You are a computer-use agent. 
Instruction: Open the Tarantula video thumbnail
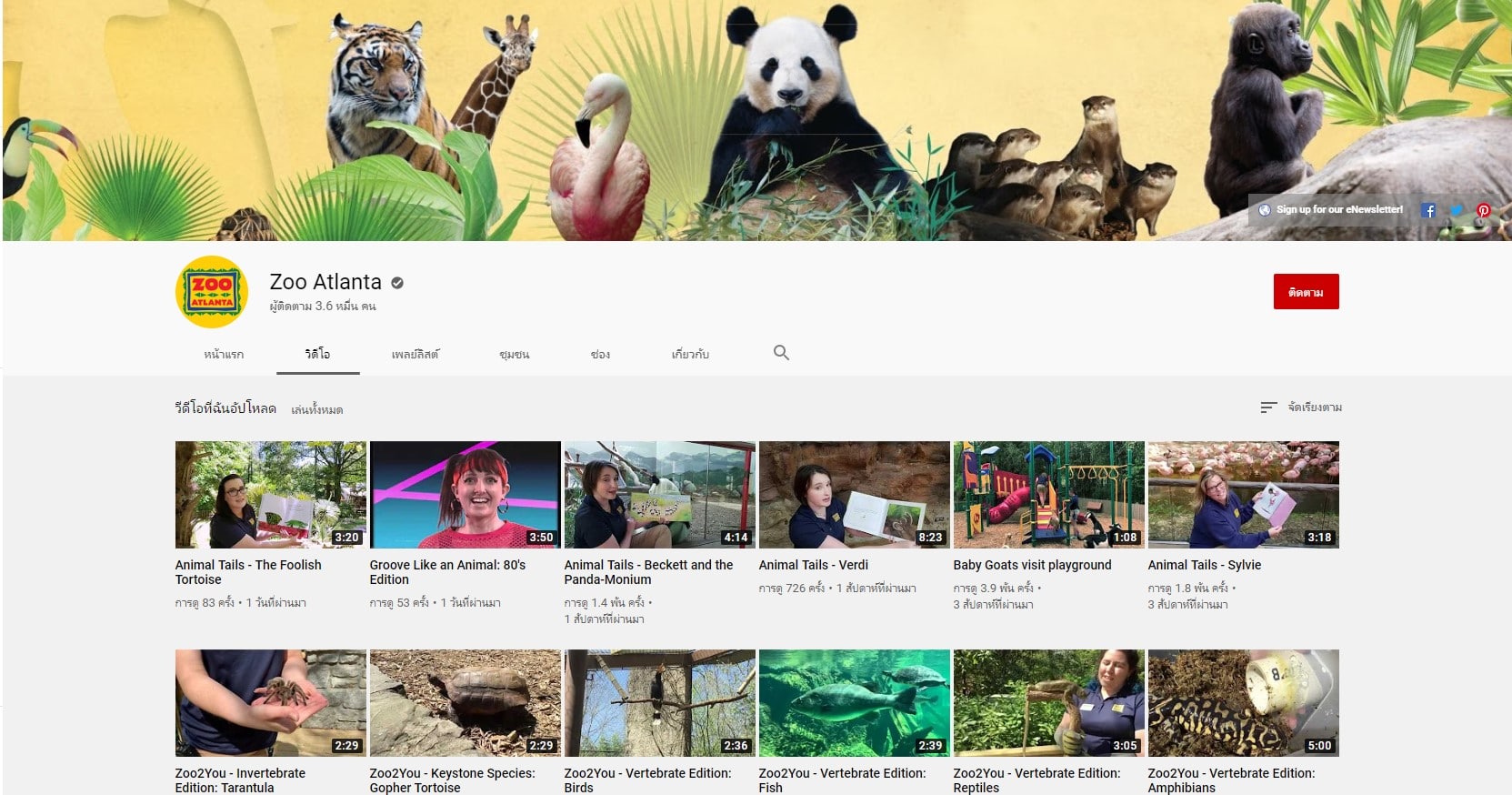(x=271, y=703)
